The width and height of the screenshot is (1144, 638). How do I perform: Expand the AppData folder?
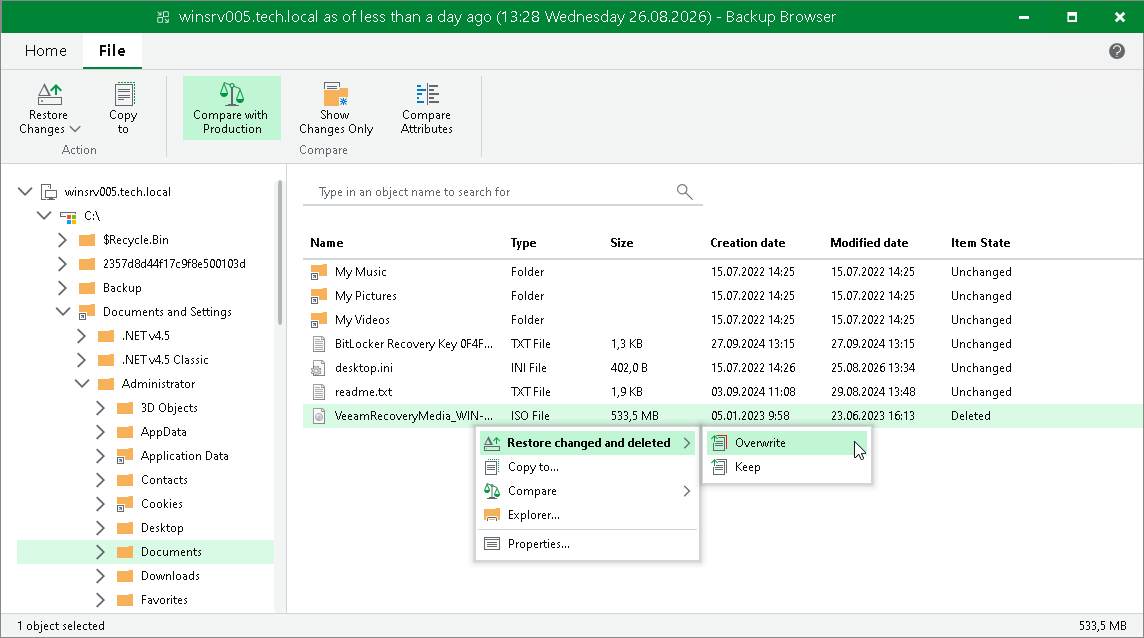point(101,432)
